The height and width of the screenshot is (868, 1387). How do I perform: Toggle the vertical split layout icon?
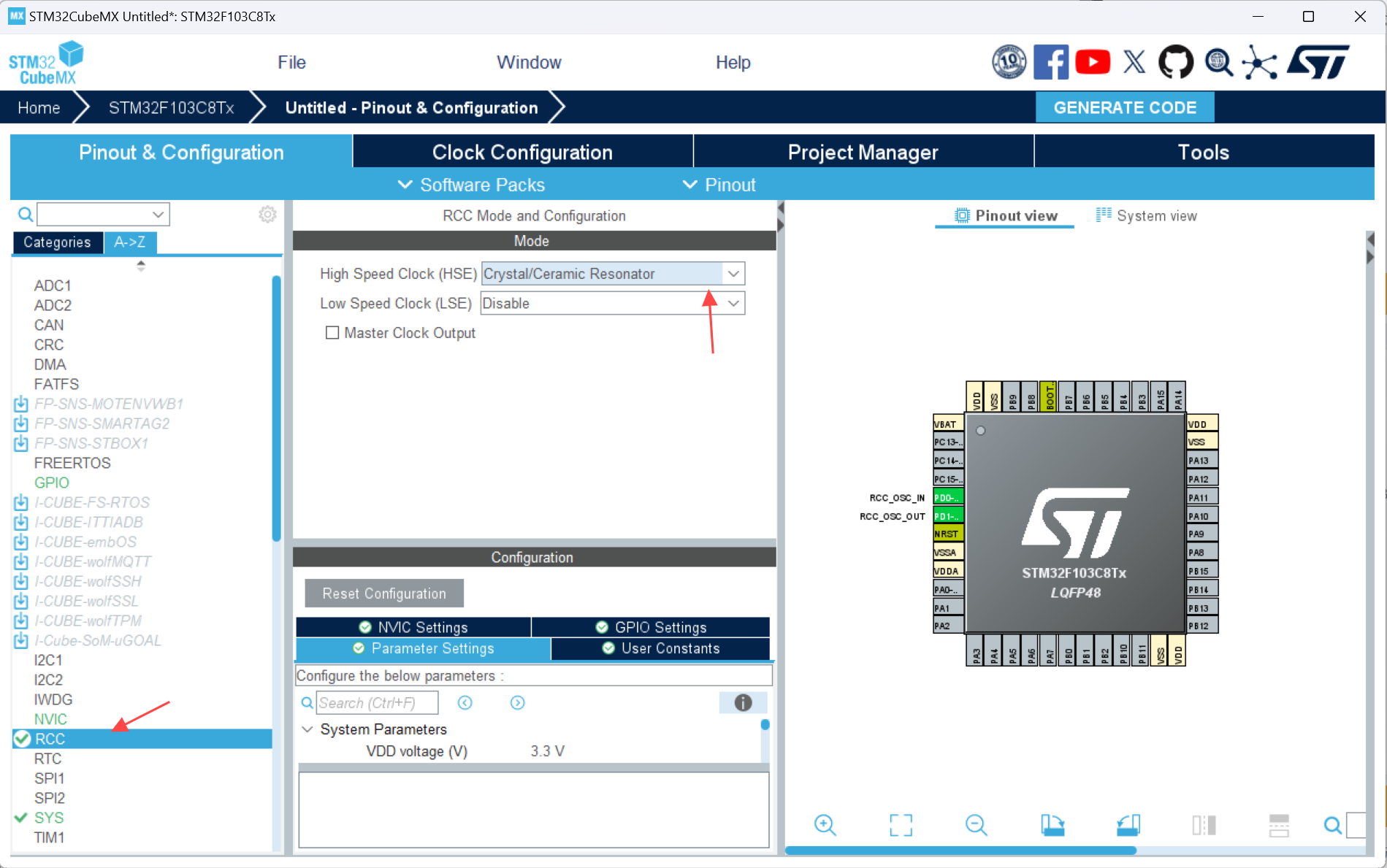click(1204, 825)
